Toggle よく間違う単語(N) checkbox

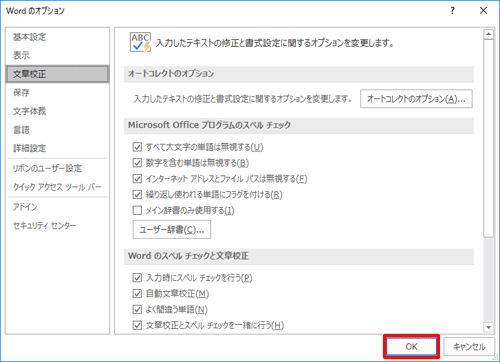[137, 309]
